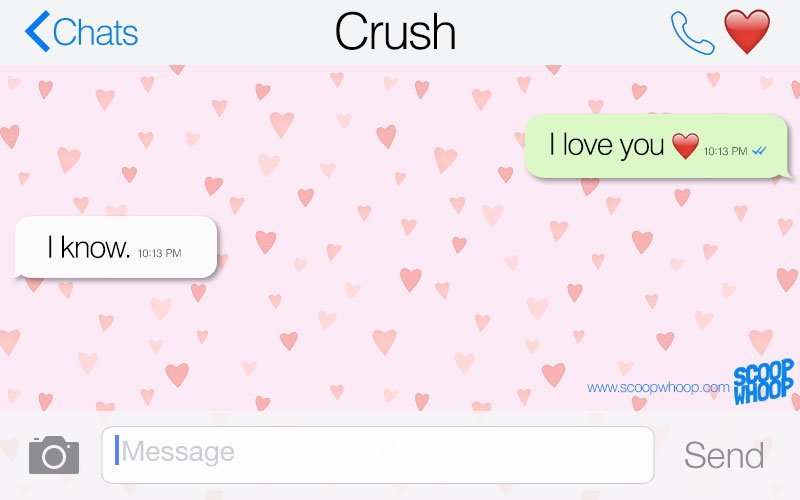This screenshot has width=800, height=500.
Task: Tap the blinking text cursor in field
Action: pos(117,451)
